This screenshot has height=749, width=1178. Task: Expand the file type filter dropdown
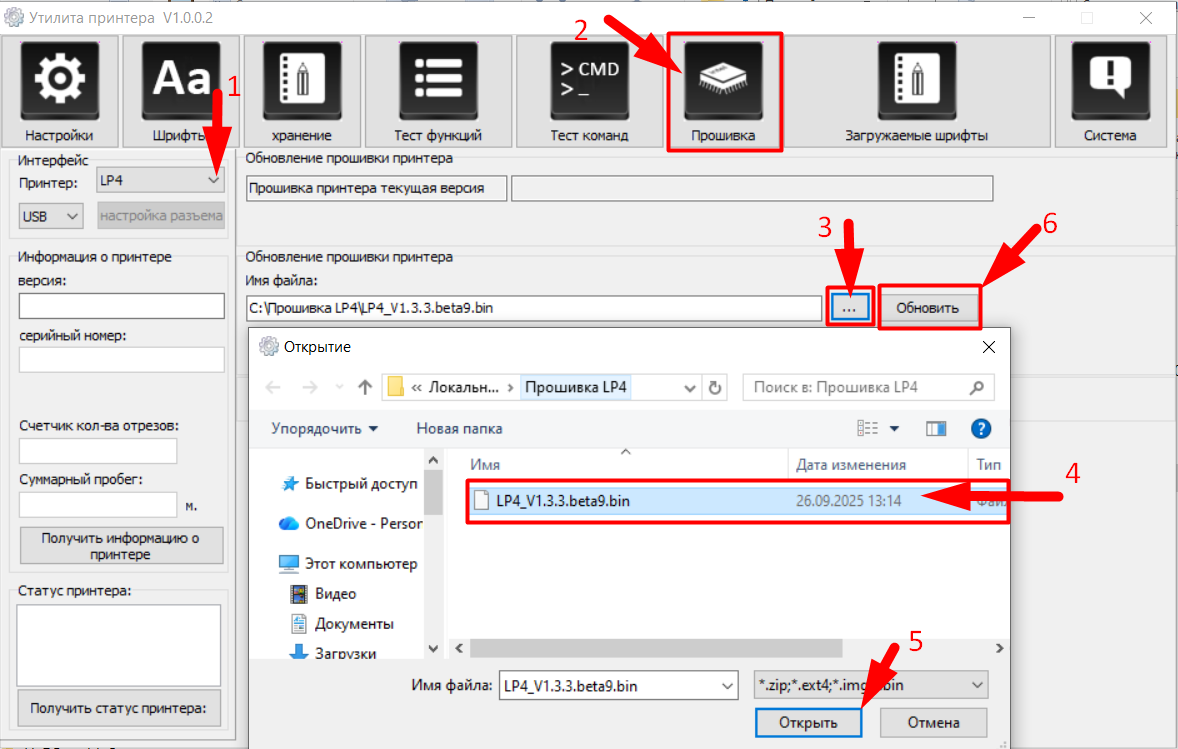(869, 685)
